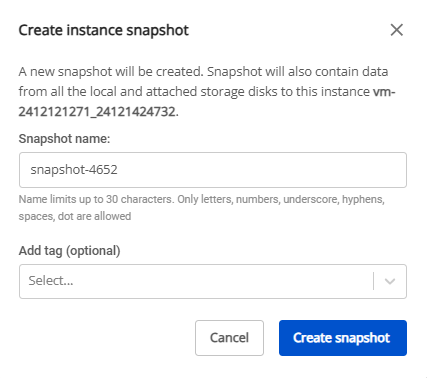Click the Create snapshot button
The image size is (427, 378).
pos(343,338)
